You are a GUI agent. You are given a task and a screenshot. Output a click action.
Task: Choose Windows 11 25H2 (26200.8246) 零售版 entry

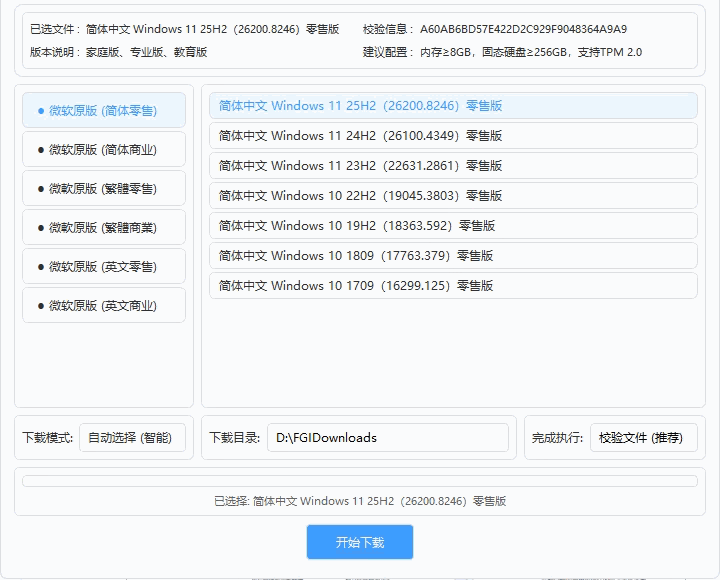point(453,106)
